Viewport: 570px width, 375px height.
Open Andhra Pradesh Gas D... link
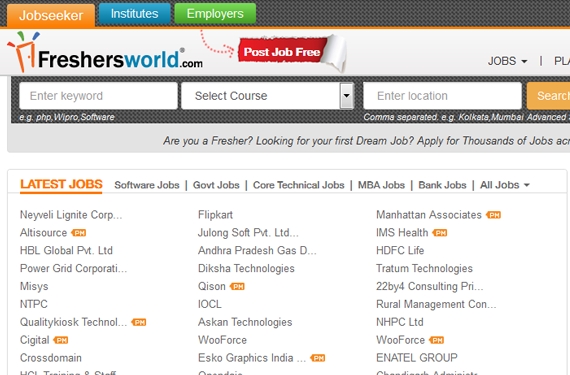[257, 250]
